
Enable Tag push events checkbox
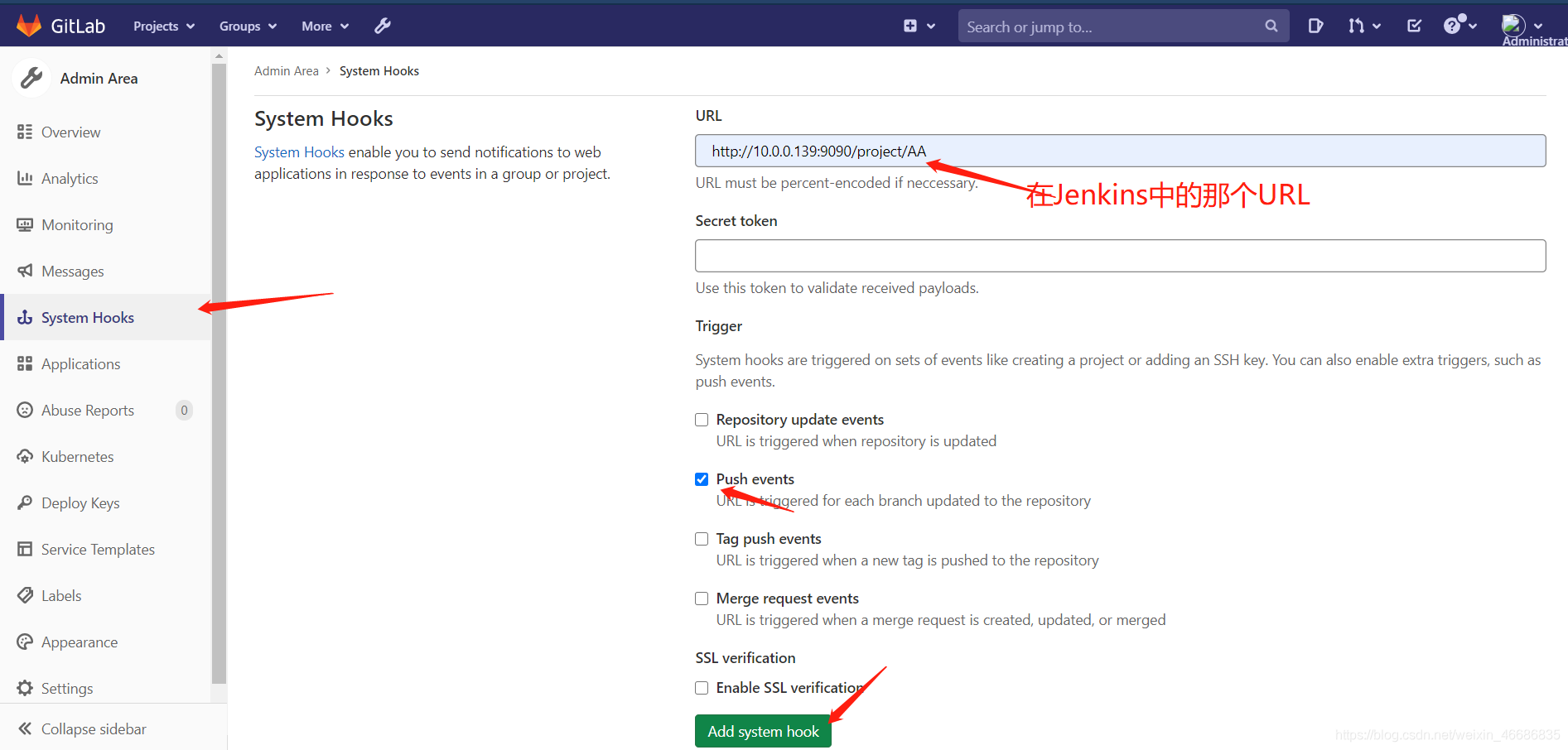click(x=702, y=539)
